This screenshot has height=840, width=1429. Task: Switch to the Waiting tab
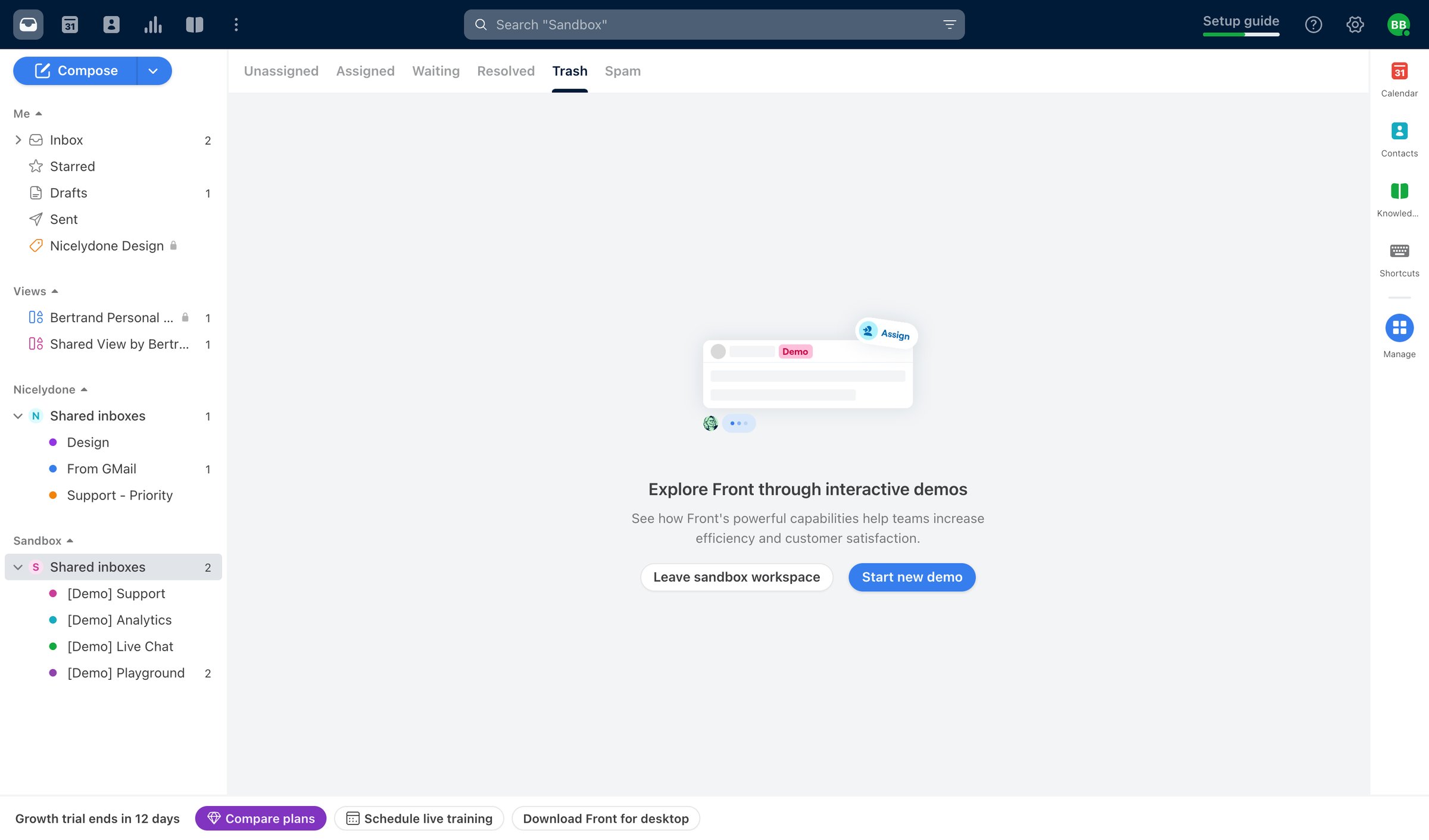coord(436,71)
